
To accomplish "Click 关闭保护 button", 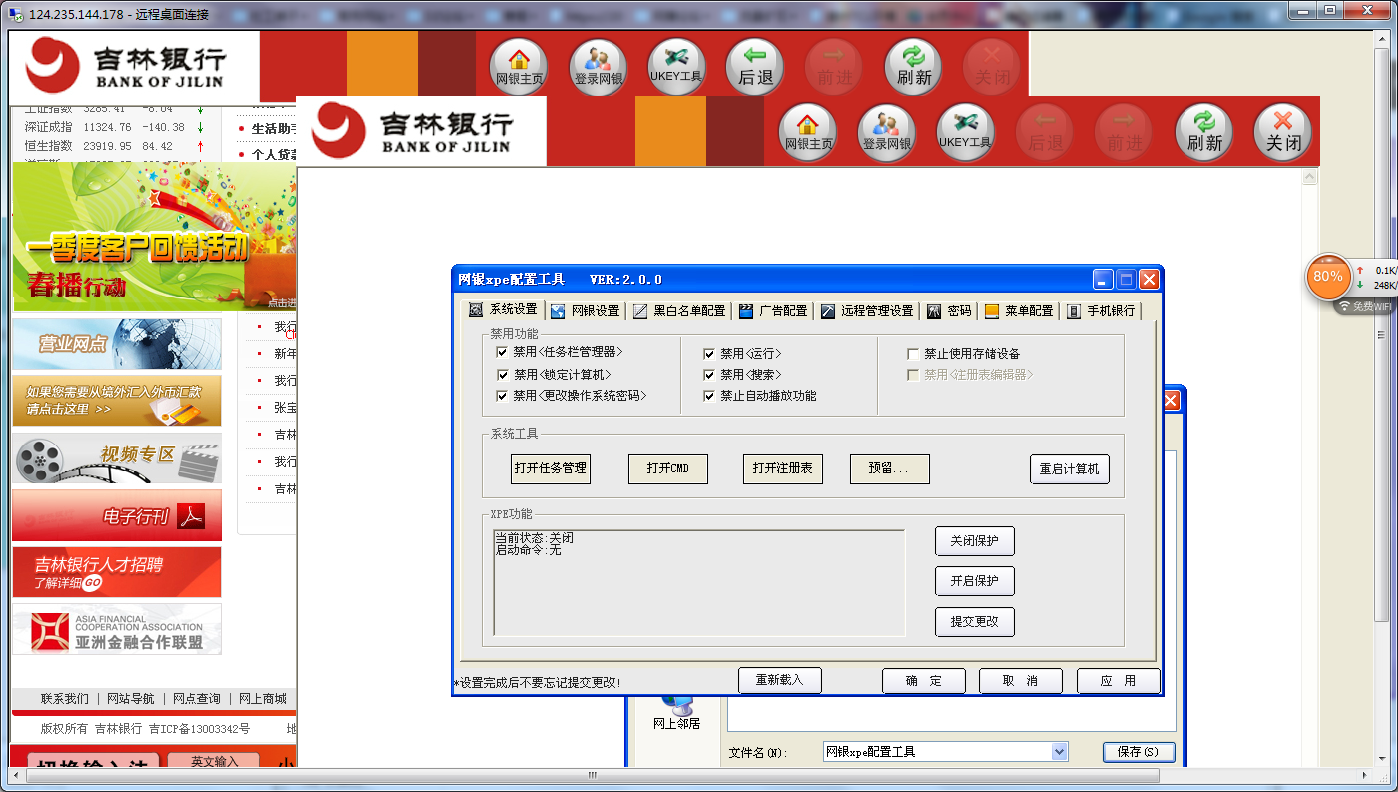I will (975, 541).
